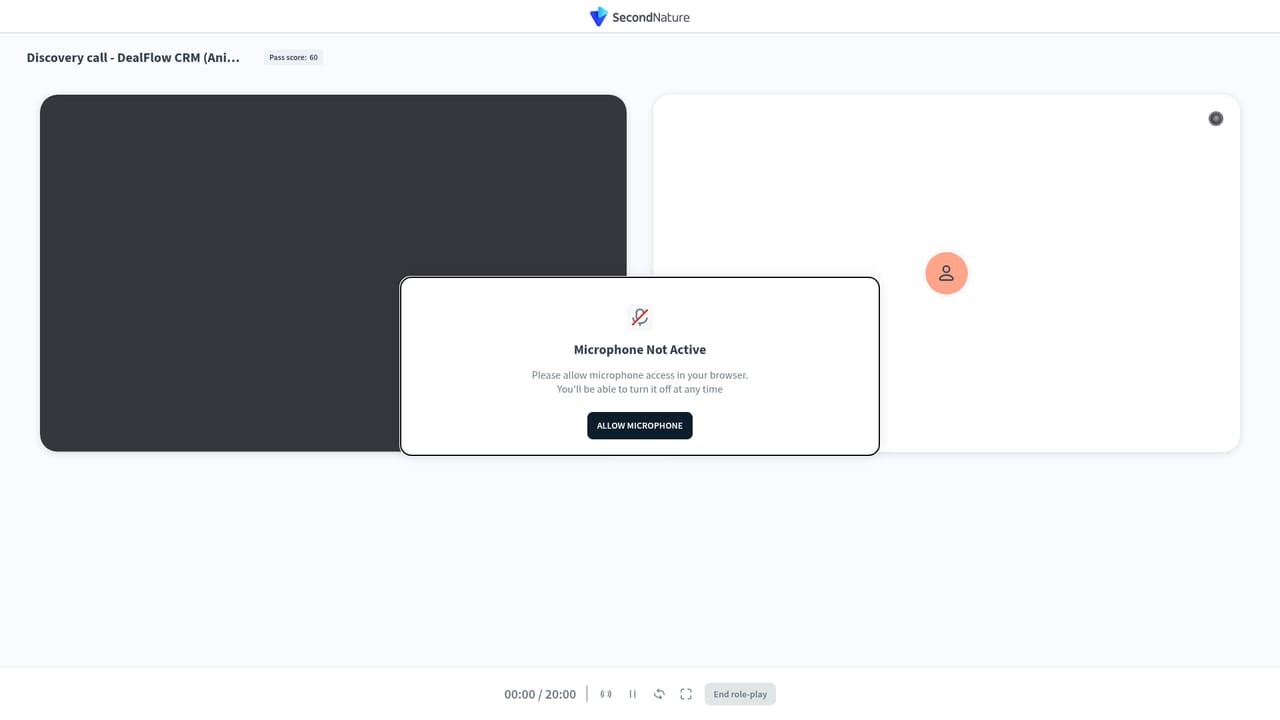1280x720 pixels.
Task: Click the audio waveform icon in the bottom bar
Action: [606, 694]
